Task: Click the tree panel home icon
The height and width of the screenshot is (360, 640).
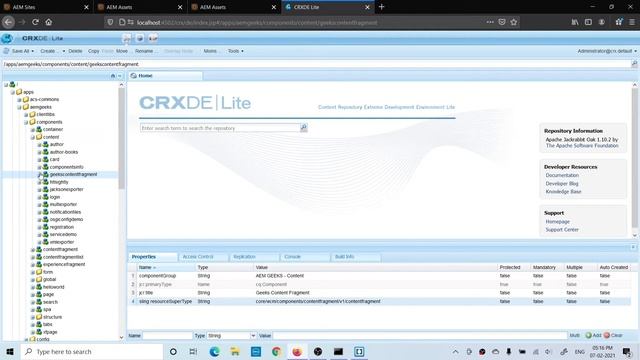Action: point(113,76)
